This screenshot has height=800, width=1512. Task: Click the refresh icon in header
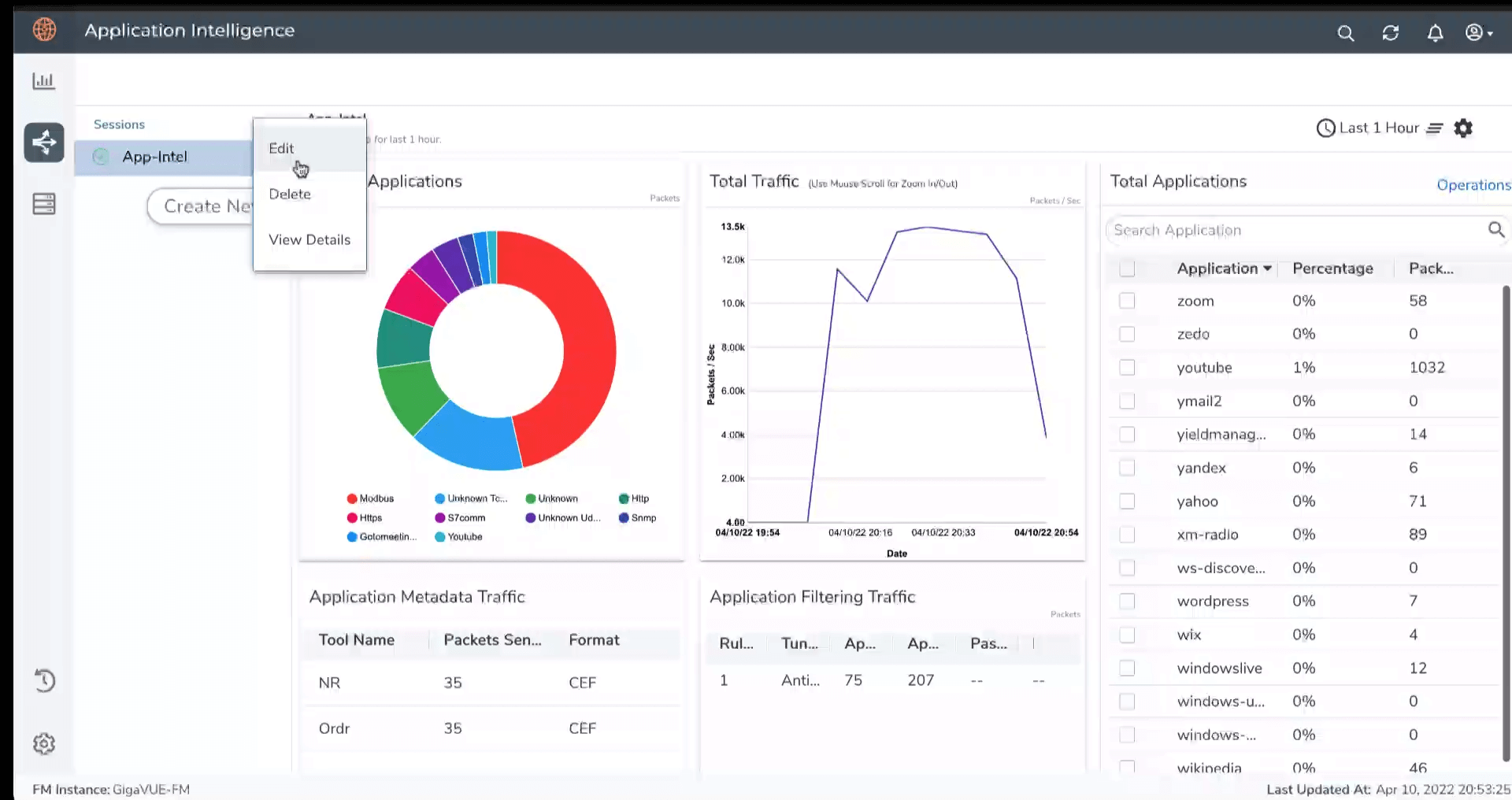point(1390,33)
